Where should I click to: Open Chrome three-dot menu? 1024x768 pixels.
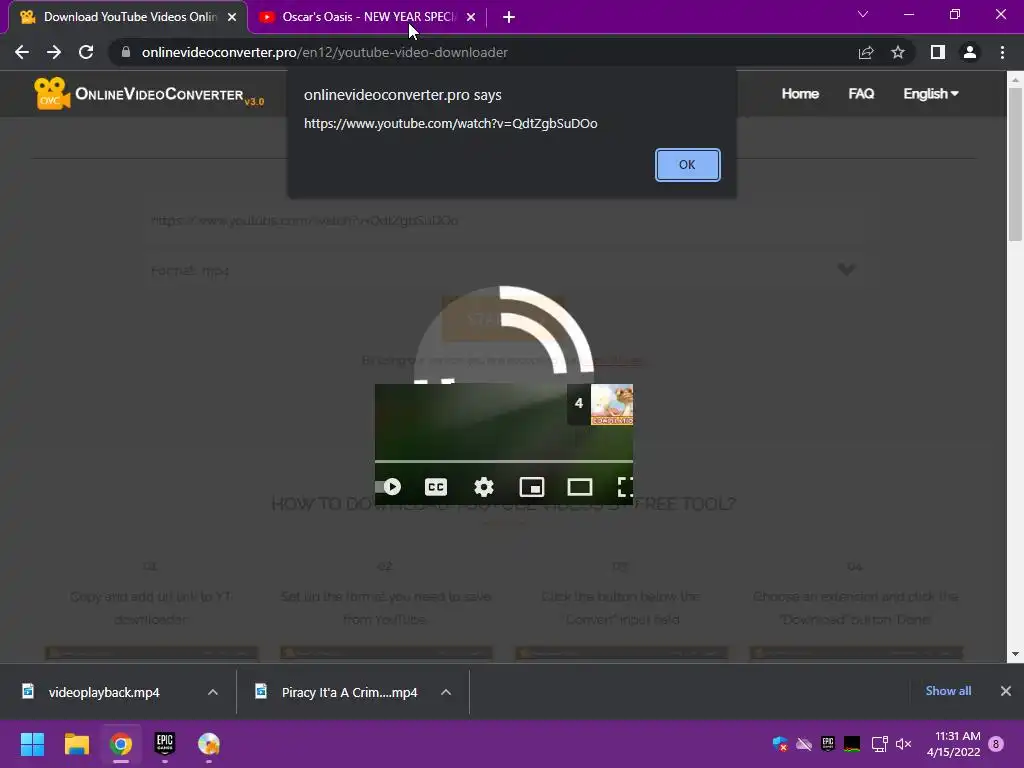pos(1002,52)
